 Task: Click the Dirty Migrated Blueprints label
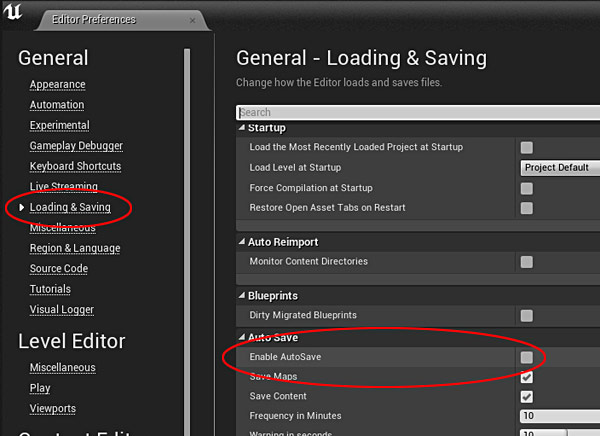pos(303,315)
